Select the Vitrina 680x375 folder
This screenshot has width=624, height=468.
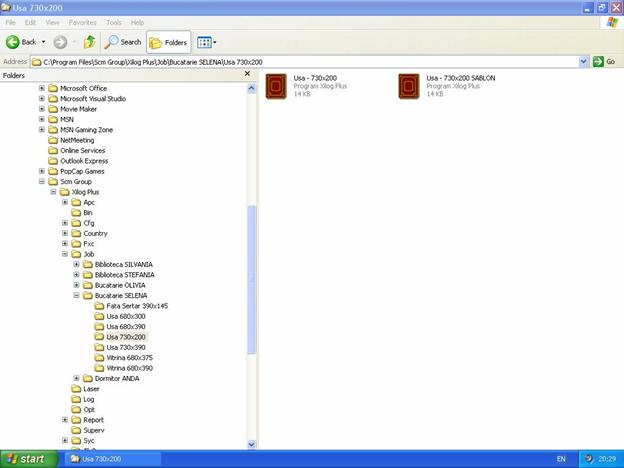[x=129, y=357]
